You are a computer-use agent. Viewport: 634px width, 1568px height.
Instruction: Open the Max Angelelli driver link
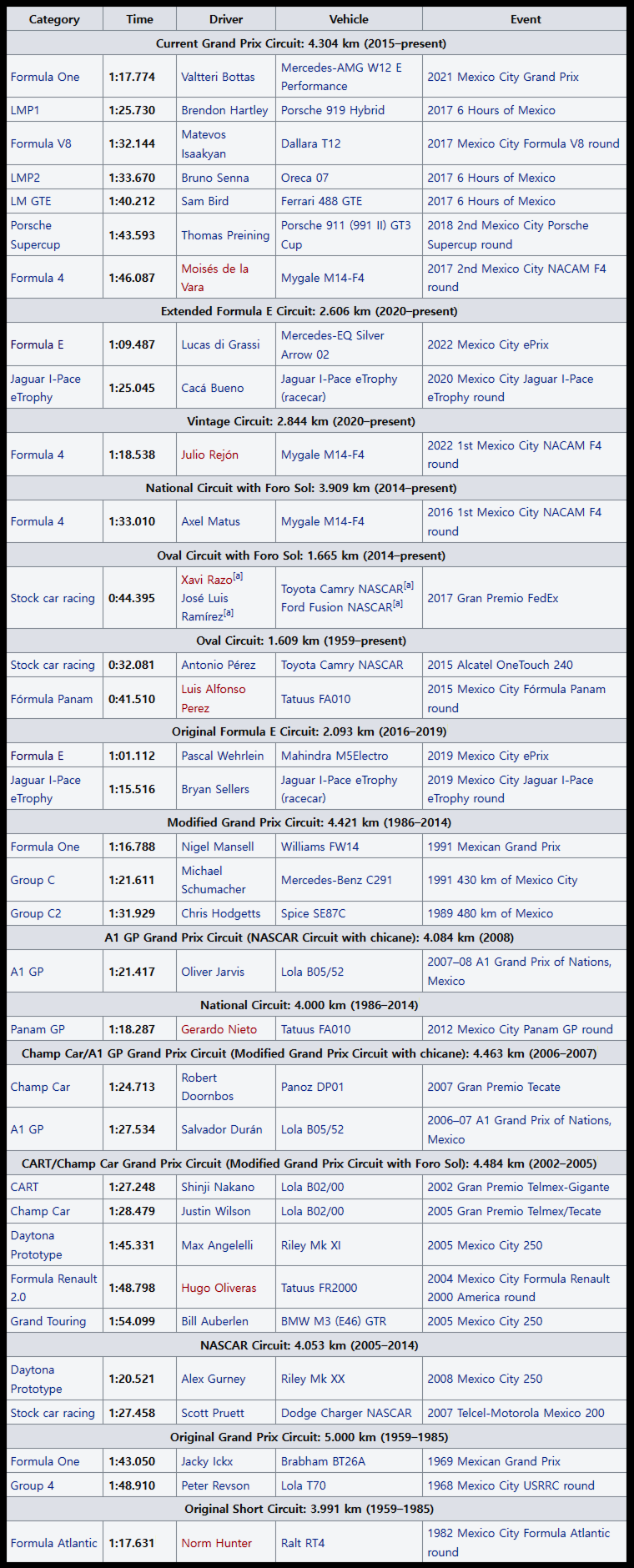click(x=217, y=1245)
